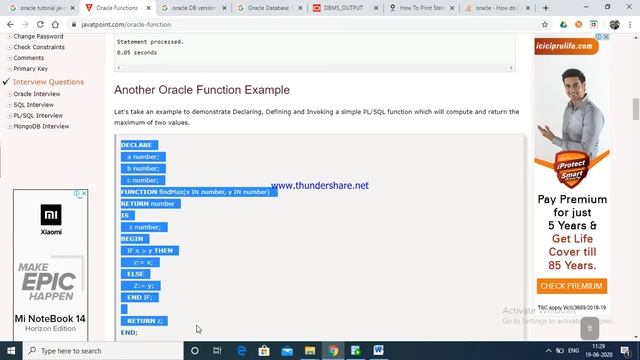Close the DBMS_OUTPUT tab
The width and height of the screenshot is (640, 360).
point(376,8)
